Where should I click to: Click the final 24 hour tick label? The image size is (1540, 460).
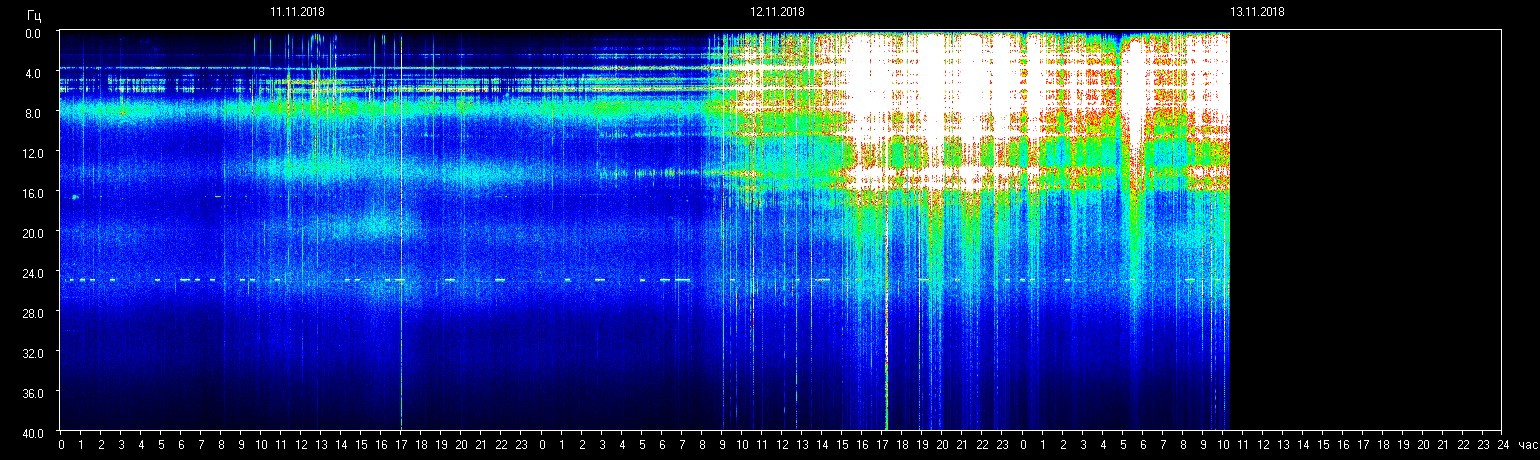point(1503,444)
